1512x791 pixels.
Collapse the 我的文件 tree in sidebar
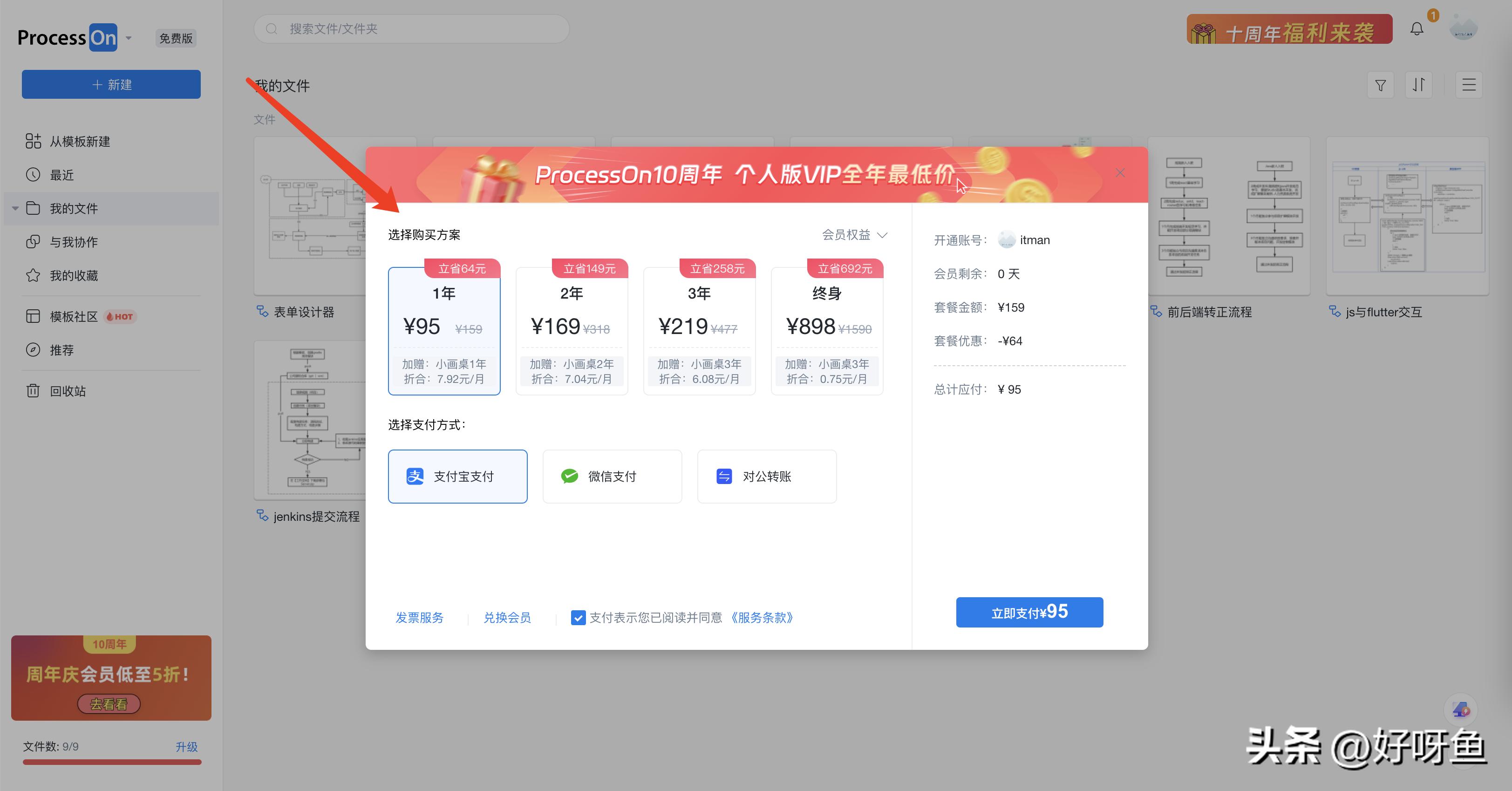point(14,208)
